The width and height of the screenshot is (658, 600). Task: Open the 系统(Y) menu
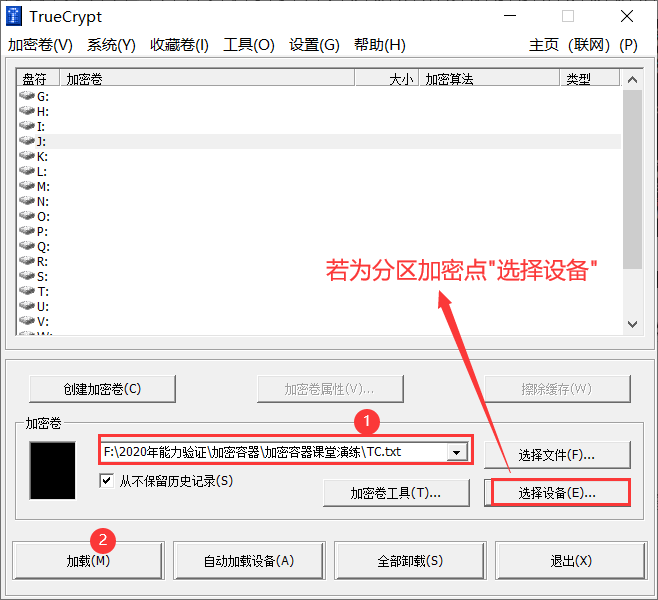pyautogui.click(x=111, y=44)
